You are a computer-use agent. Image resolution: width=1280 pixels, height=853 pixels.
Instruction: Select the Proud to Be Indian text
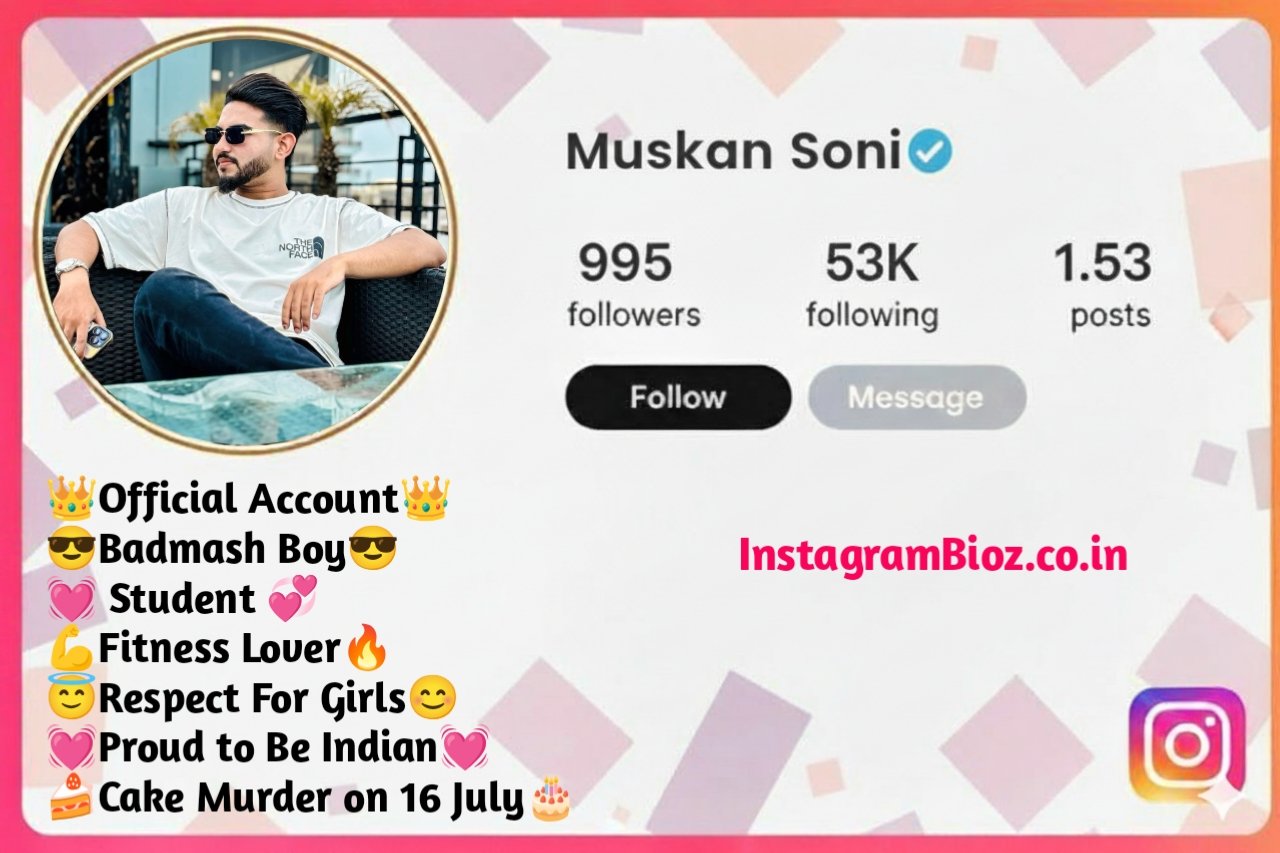(x=268, y=748)
